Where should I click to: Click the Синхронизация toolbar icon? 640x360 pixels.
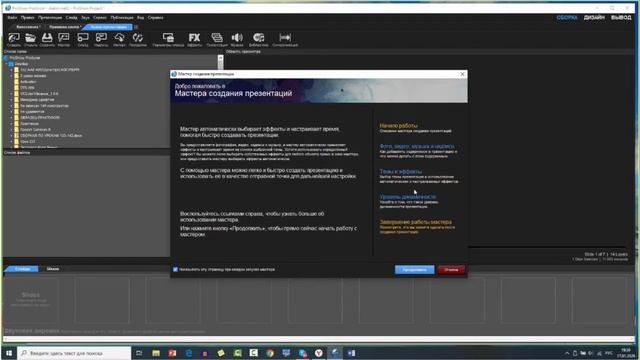pos(285,39)
